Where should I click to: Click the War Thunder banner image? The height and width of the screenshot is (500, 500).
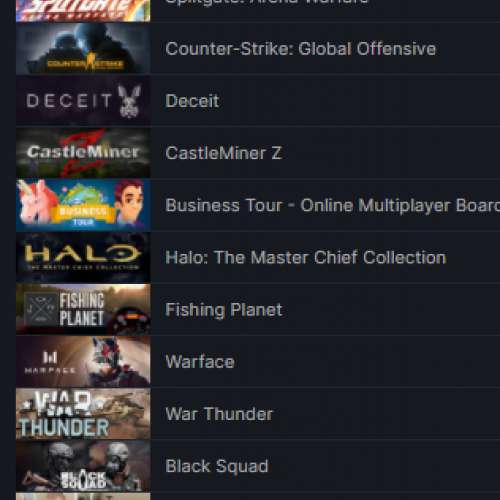point(83,414)
